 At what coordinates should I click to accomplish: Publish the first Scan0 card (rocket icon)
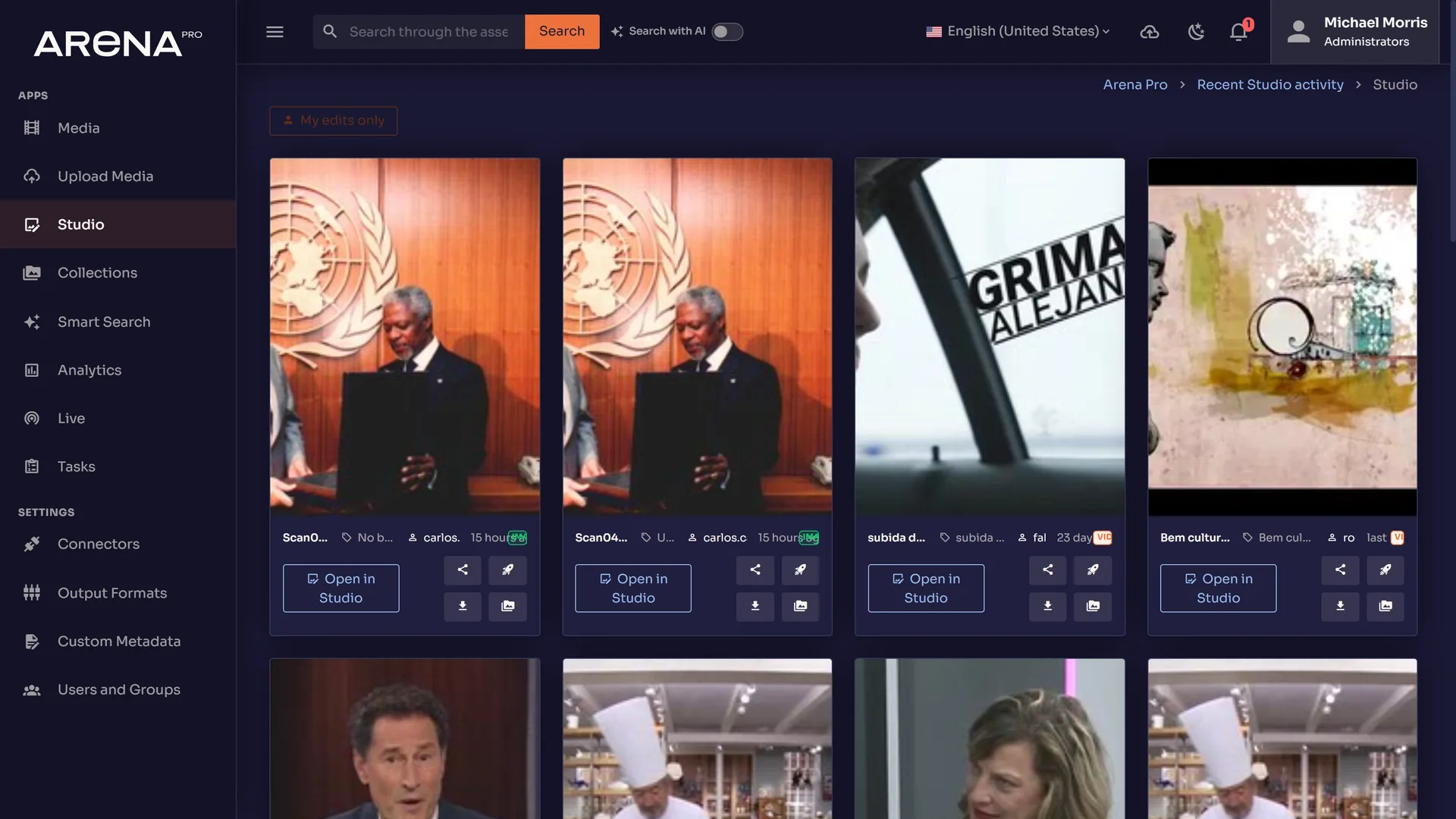coord(507,570)
